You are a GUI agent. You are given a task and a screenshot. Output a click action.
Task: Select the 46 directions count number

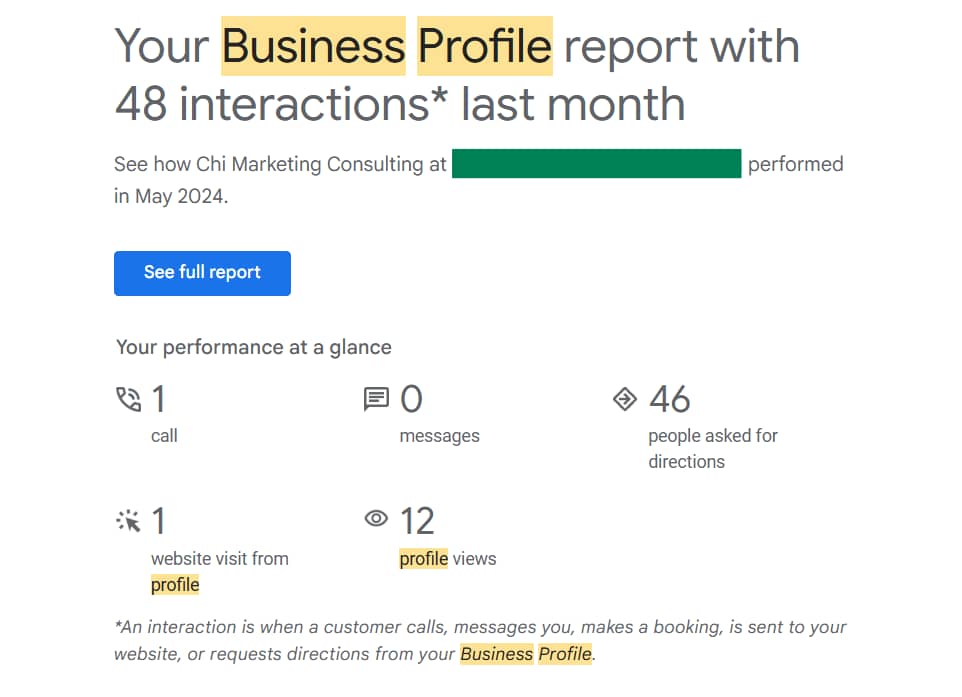tap(669, 399)
